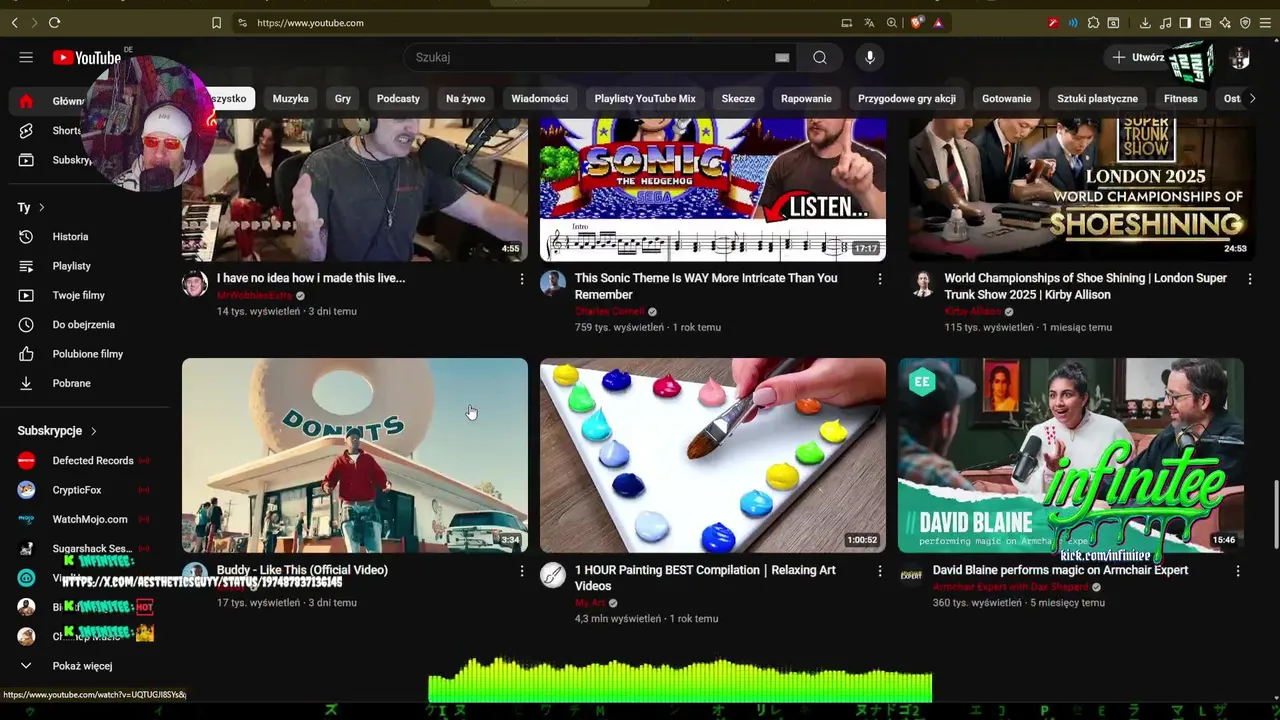Start voice search with microphone icon
This screenshot has height=720, width=1280.
coord(870,57)
